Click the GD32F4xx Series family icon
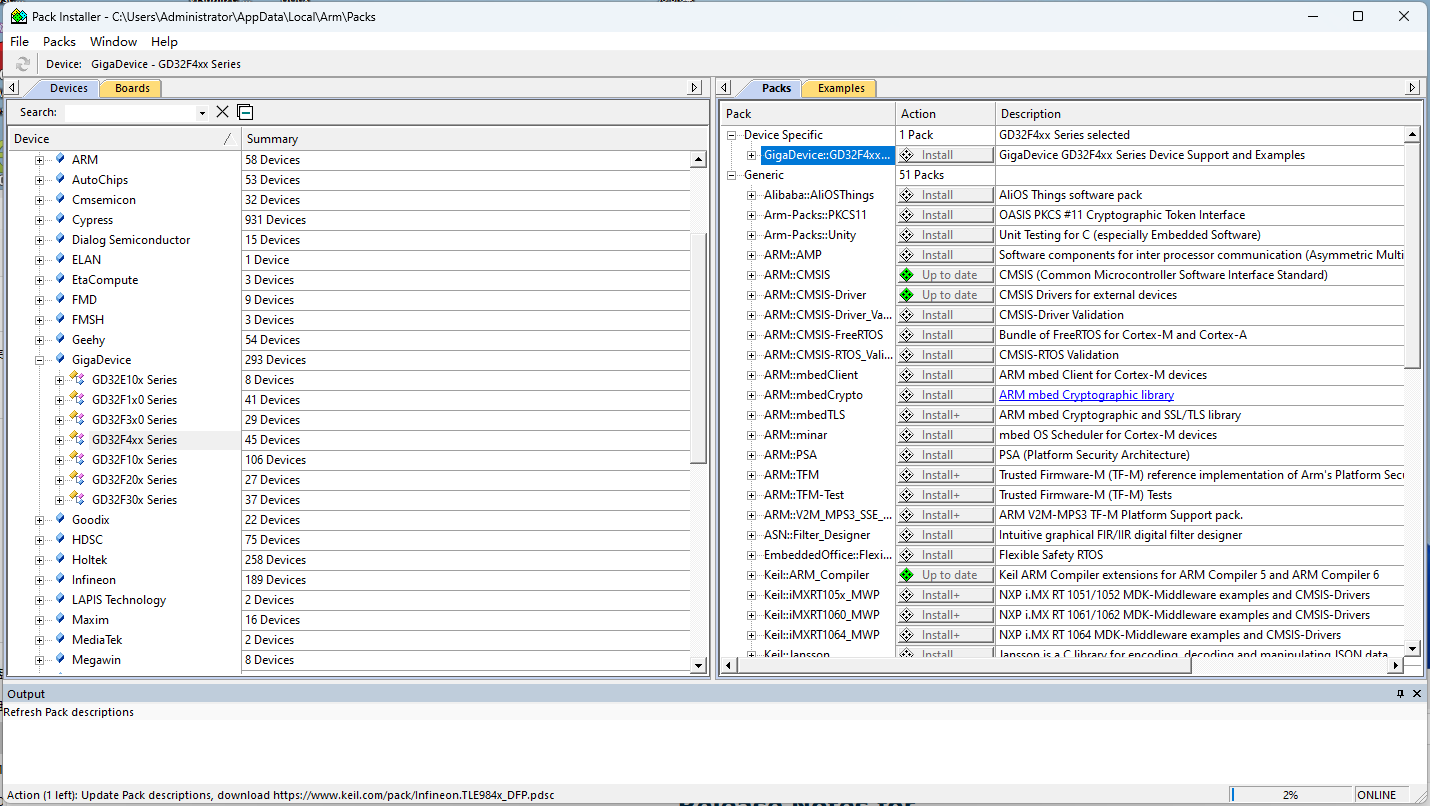The width and height of the screenshot is (1430, 806). tap(78, 439)
